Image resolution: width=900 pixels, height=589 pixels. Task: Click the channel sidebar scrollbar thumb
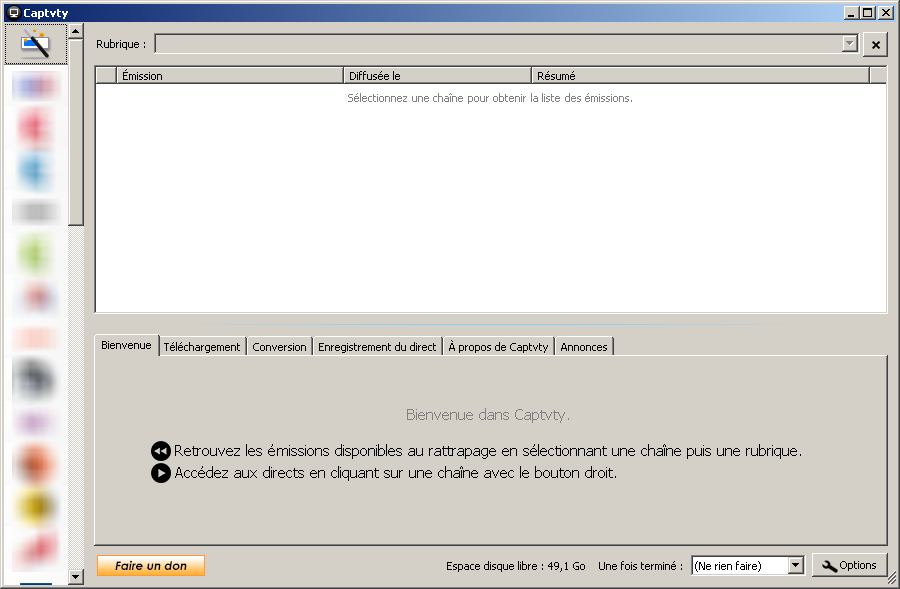(x=76, y=133)
